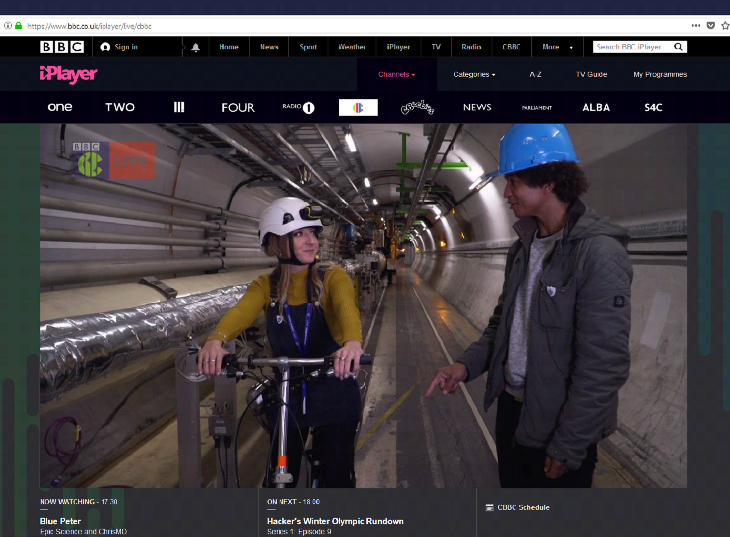Open the Sport menu item
This screenshot has width=730, height=537.
pos(308,47)
